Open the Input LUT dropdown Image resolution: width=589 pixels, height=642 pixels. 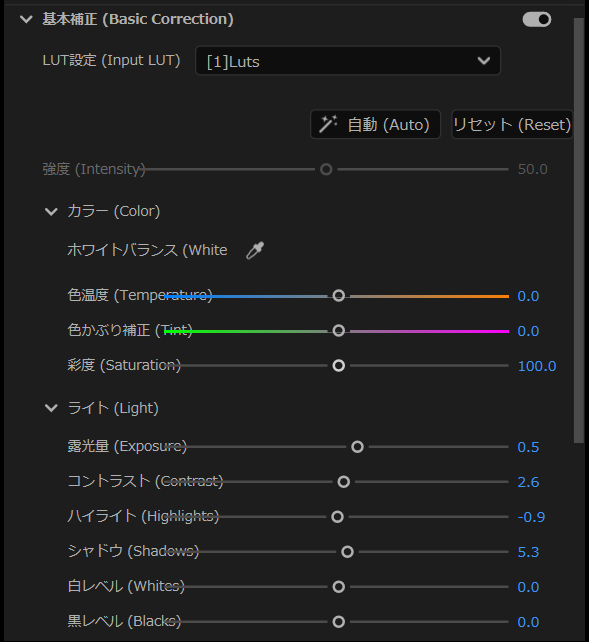click(348, 61)
